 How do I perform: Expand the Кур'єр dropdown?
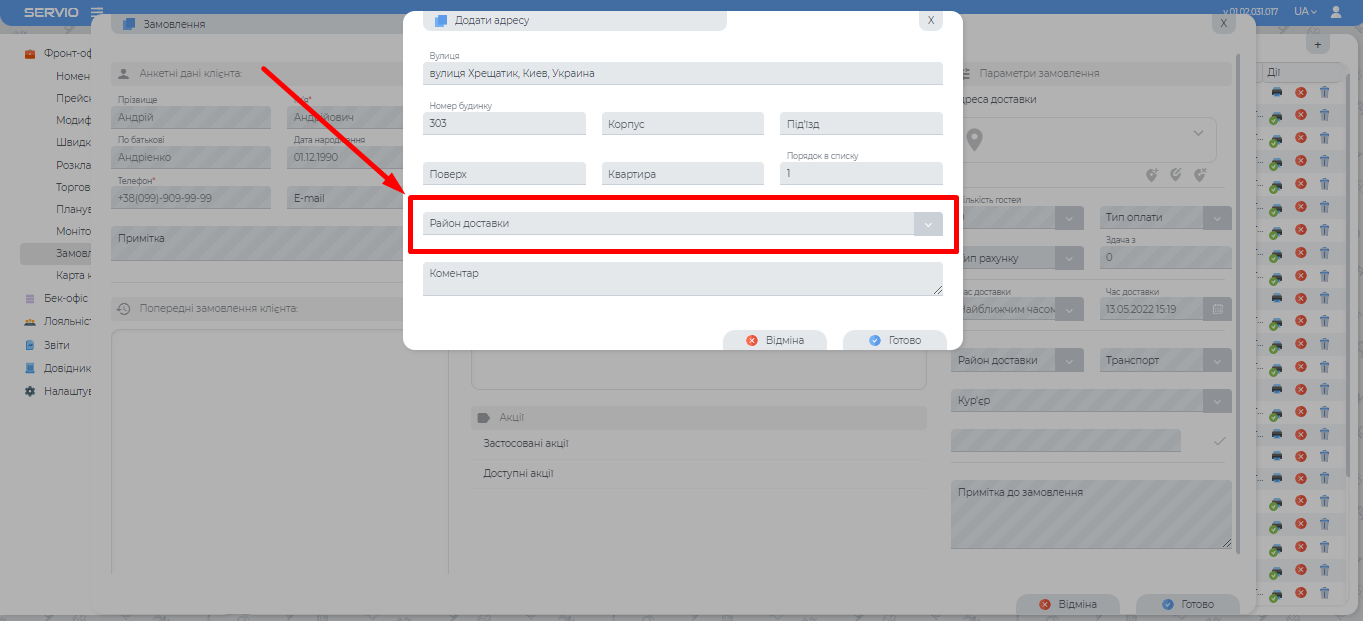tap(1217, 401)
